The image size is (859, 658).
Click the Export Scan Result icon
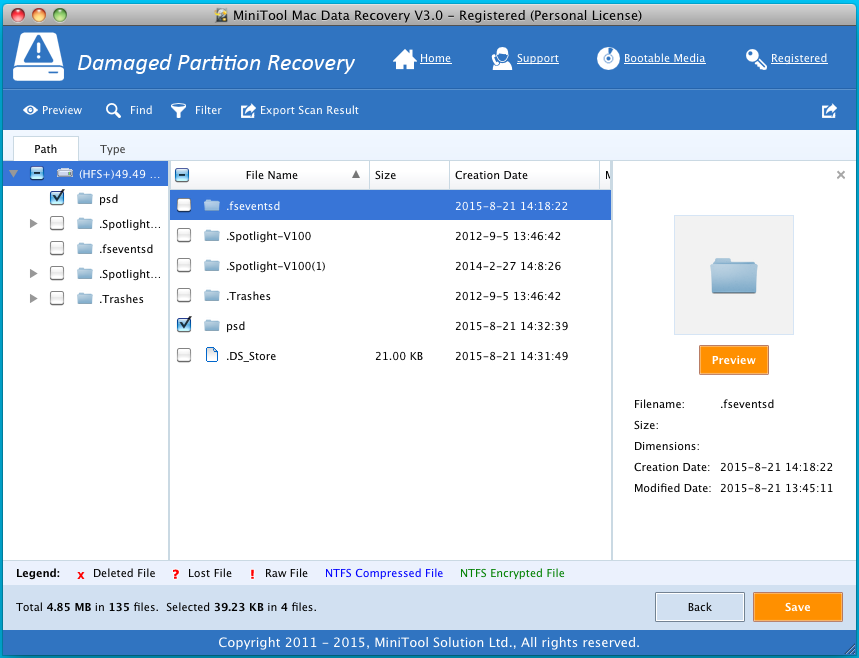(x=248, y=111)
